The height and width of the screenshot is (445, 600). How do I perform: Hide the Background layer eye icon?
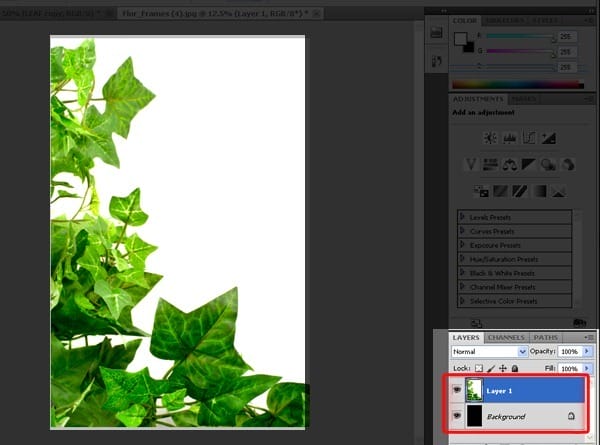pyautogui.click(x=457, y=416)
